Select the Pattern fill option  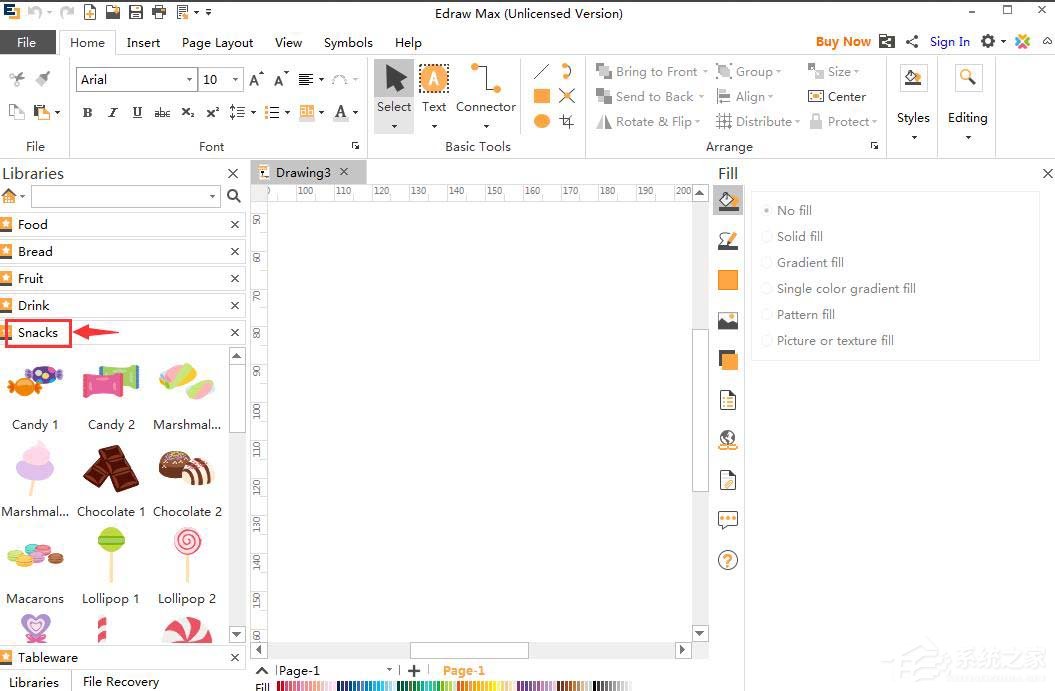(805, 315)
